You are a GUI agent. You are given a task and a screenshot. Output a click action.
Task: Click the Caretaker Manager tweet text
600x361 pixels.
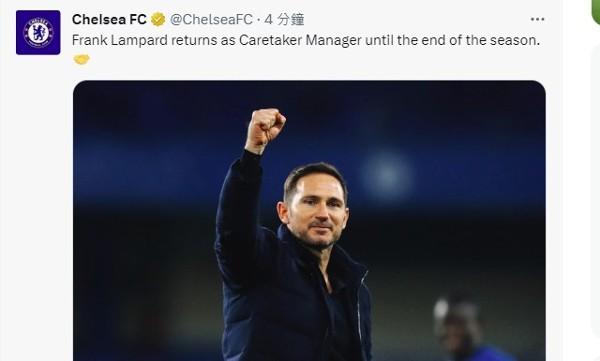point(300,40)
